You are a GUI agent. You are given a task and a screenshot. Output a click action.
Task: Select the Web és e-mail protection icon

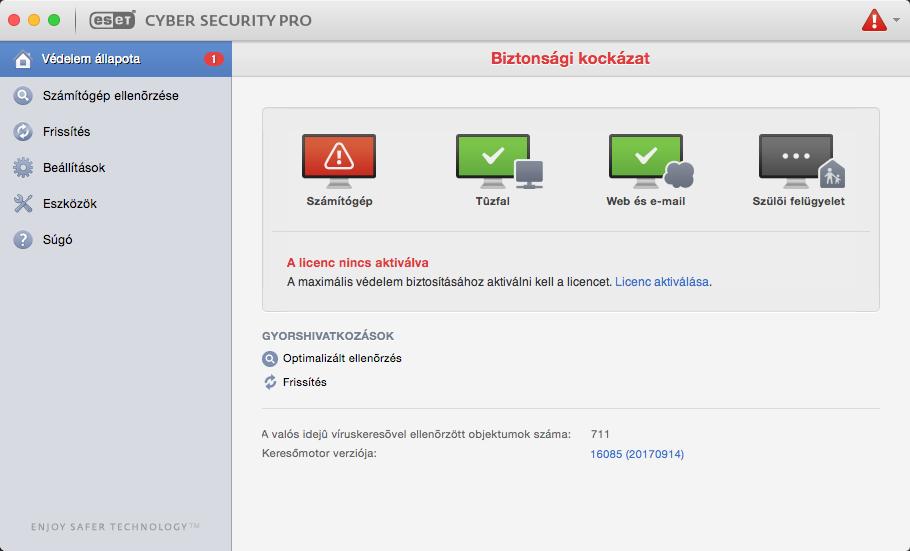point(651,161)
